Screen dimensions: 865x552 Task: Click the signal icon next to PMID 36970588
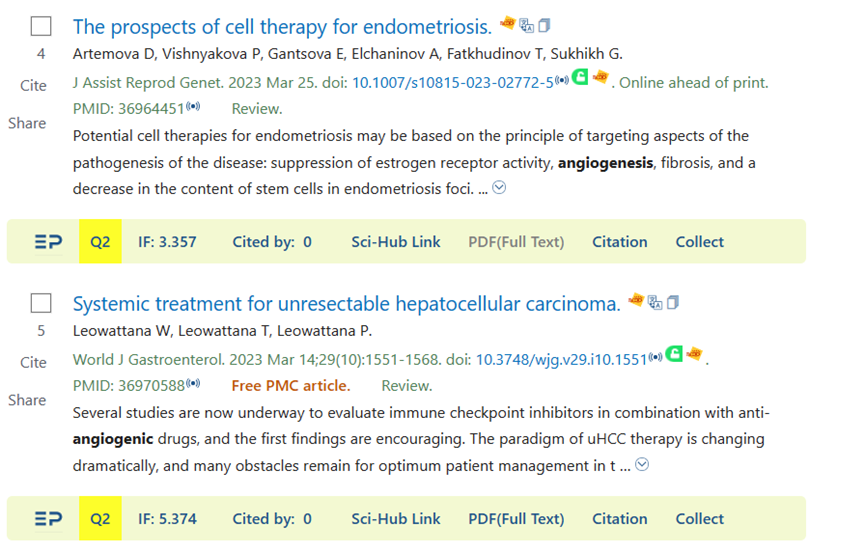coord(193,383)
